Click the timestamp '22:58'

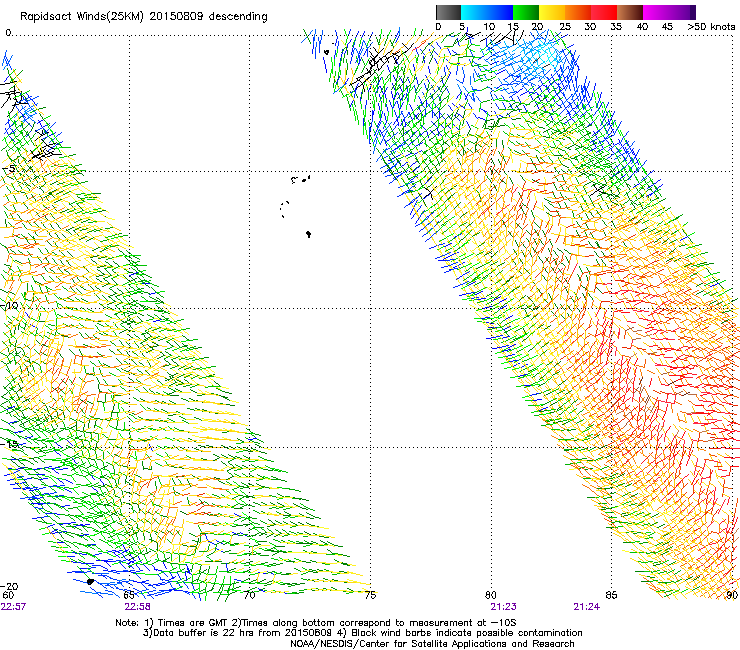click(137, 607)
